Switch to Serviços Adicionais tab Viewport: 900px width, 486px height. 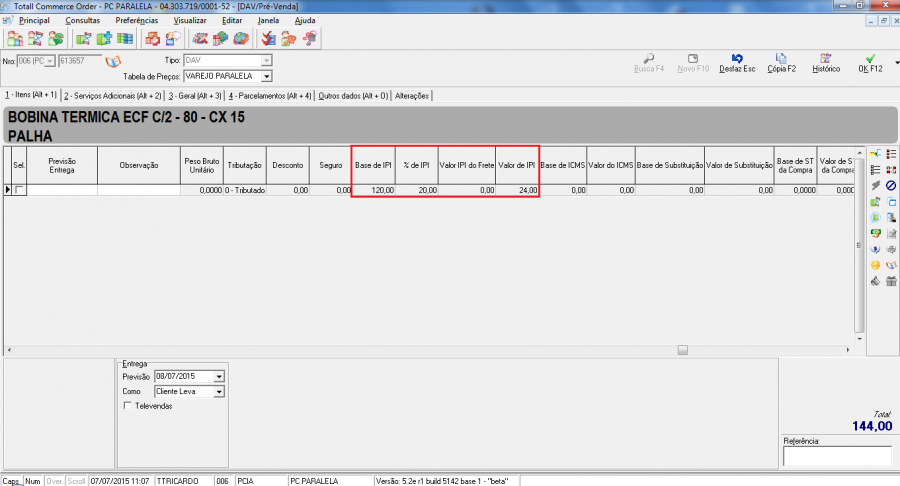coord(112,96)
